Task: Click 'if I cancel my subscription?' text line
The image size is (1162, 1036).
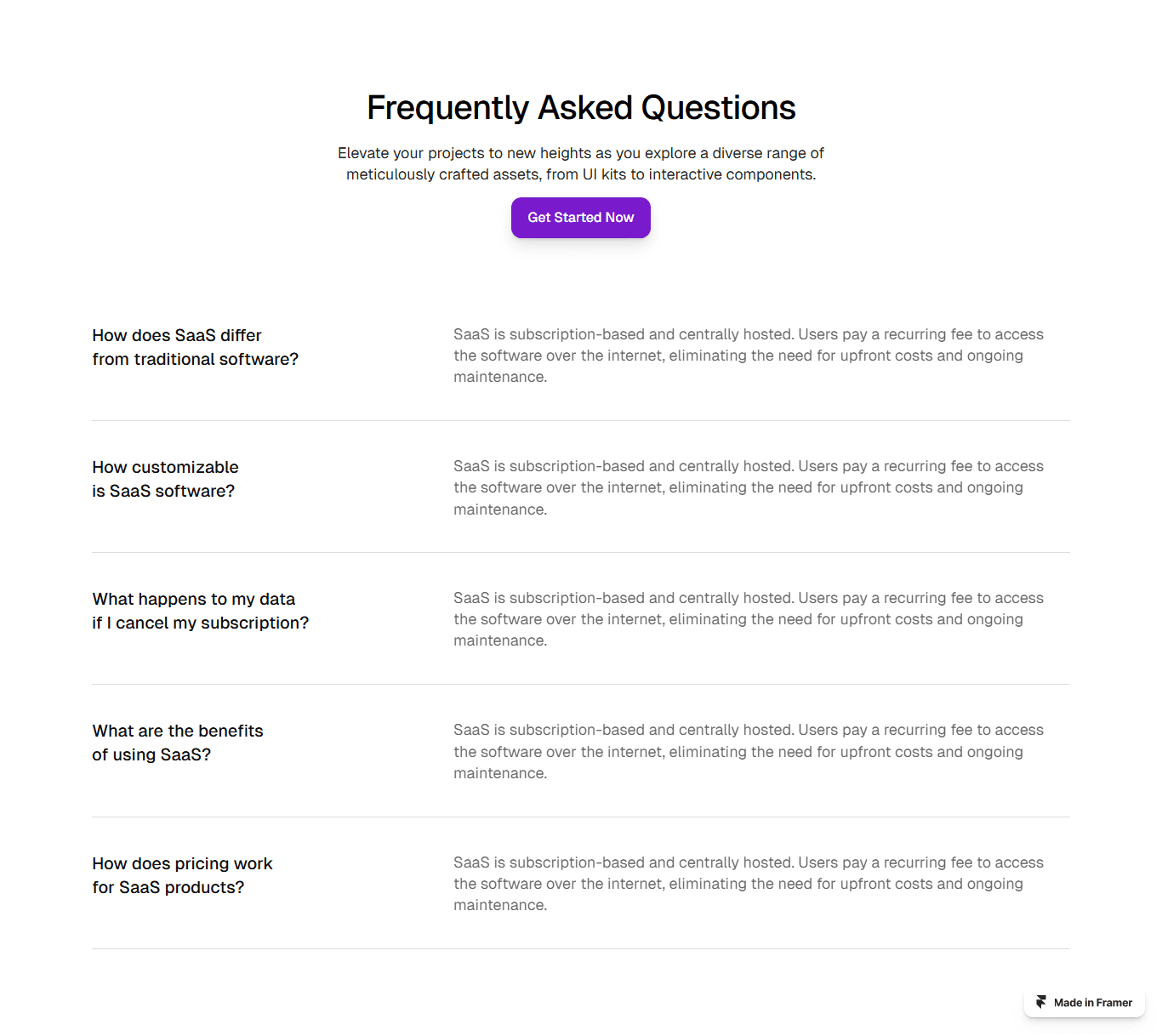Action: tap(200, 623)
